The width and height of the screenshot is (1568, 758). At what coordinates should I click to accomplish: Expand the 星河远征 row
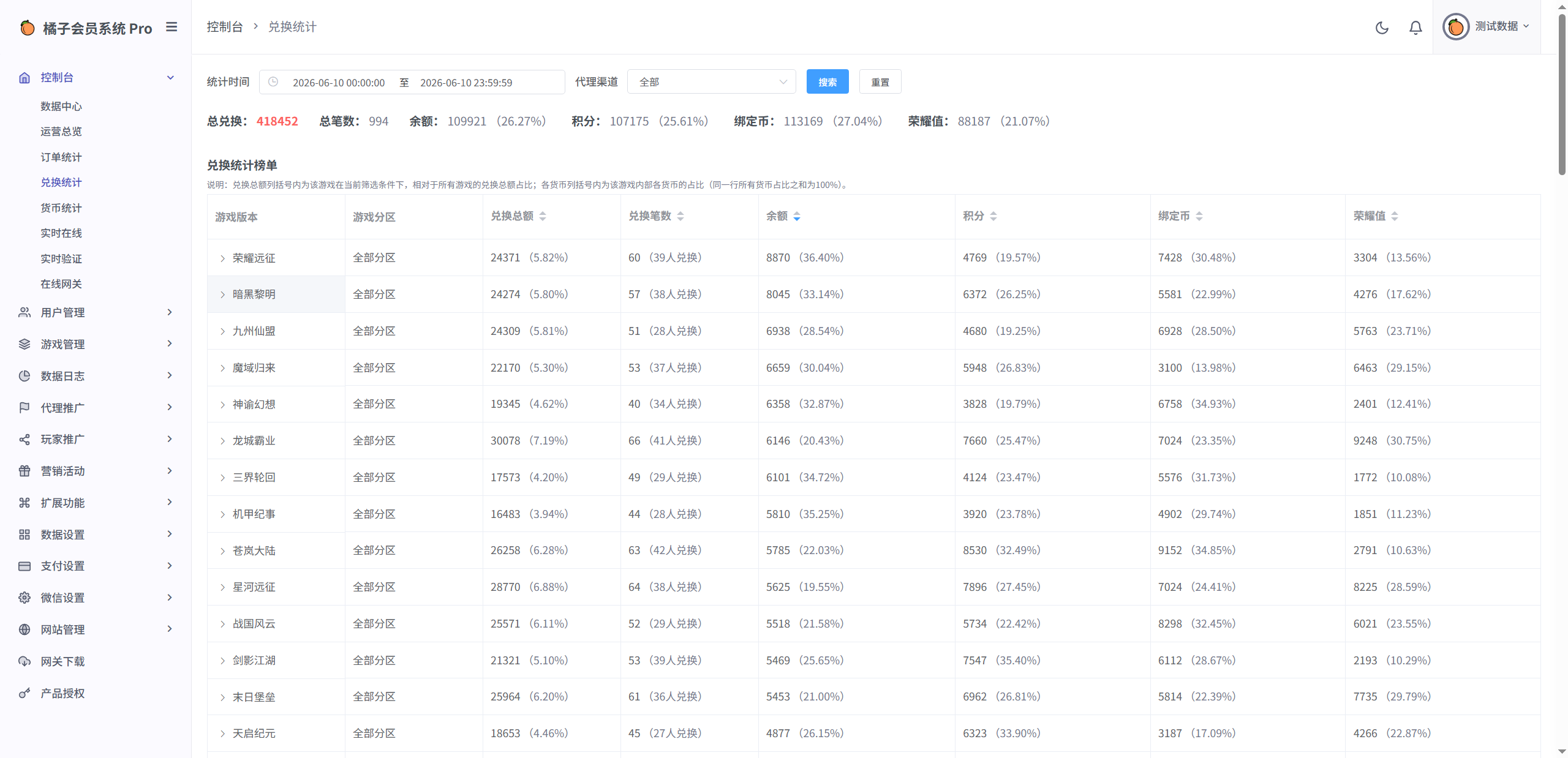[222, 587]
